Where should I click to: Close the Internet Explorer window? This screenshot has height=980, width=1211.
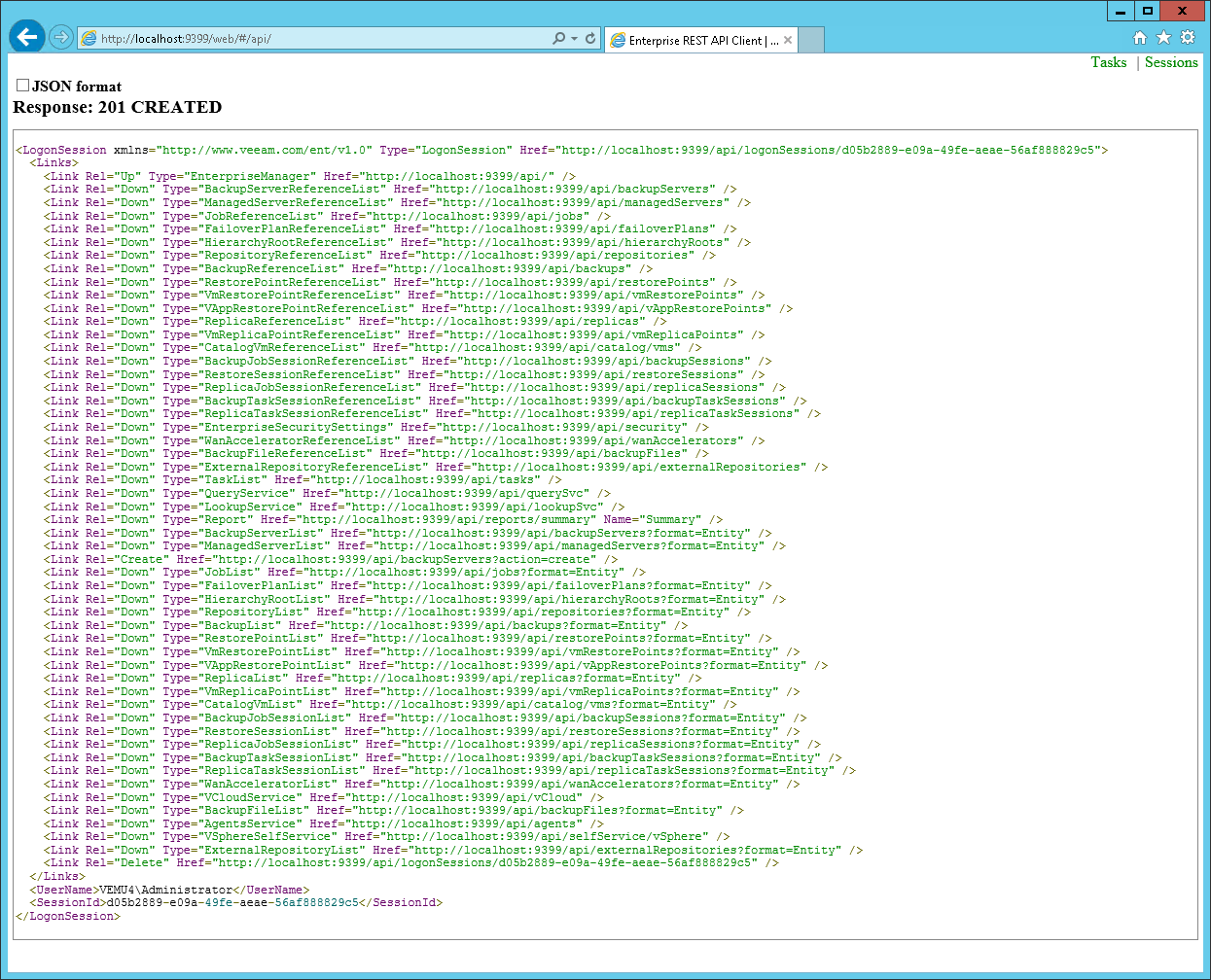point(1182,11)
